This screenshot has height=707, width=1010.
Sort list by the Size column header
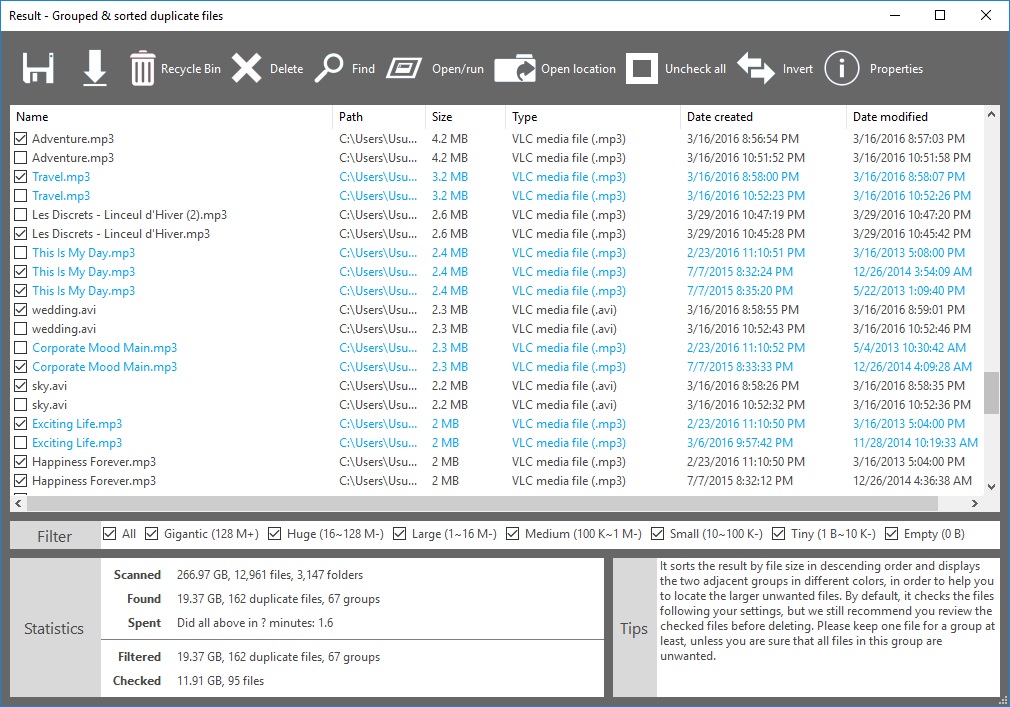[466, 117]
